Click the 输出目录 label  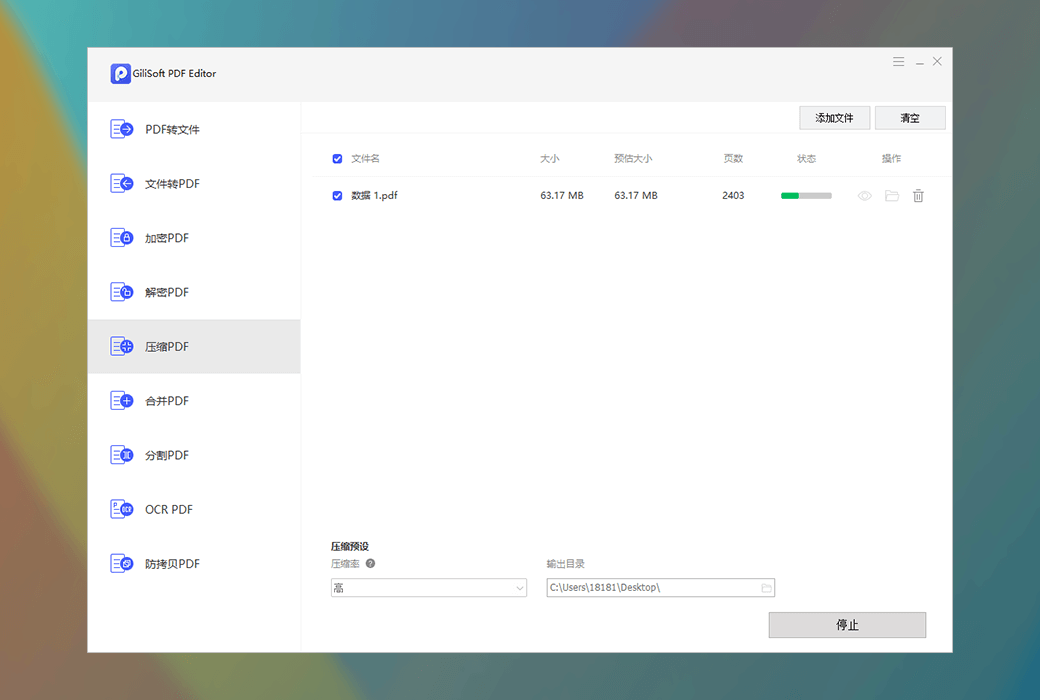click(x=566, y=564)
